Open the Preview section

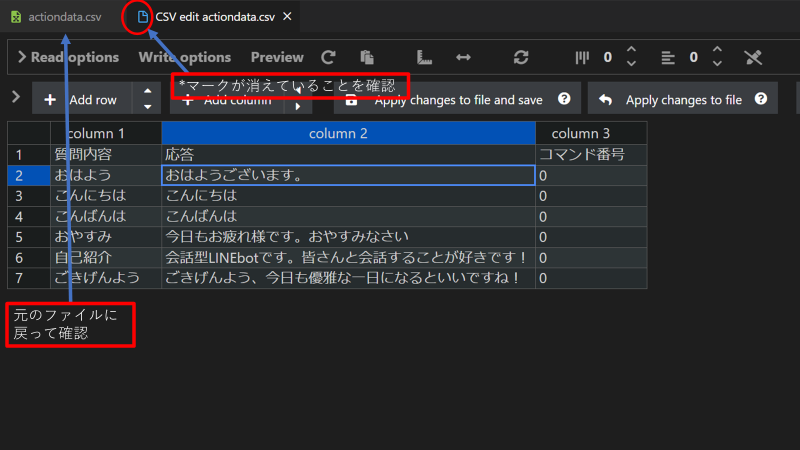click(277, 57)
